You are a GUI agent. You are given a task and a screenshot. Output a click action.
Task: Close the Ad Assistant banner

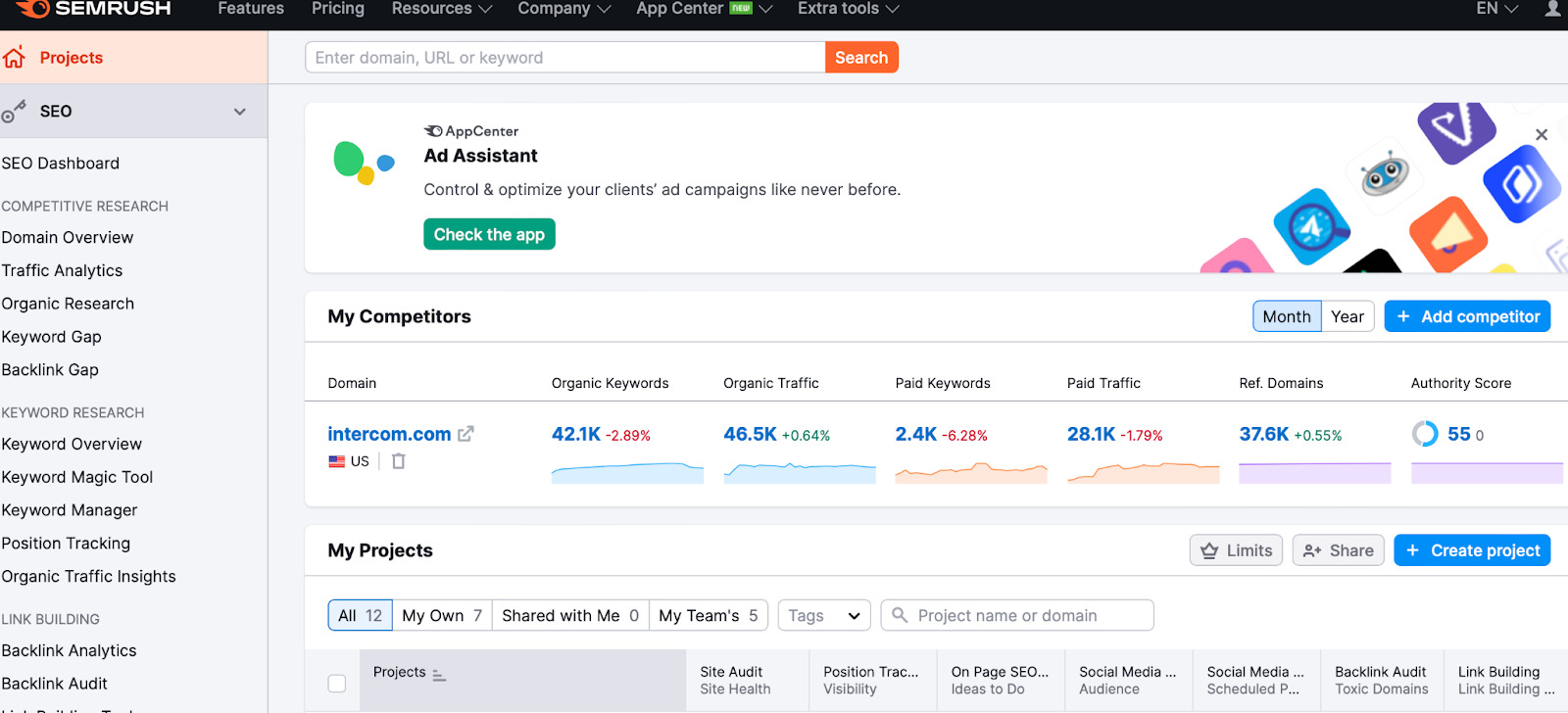tap(1542, 134)
